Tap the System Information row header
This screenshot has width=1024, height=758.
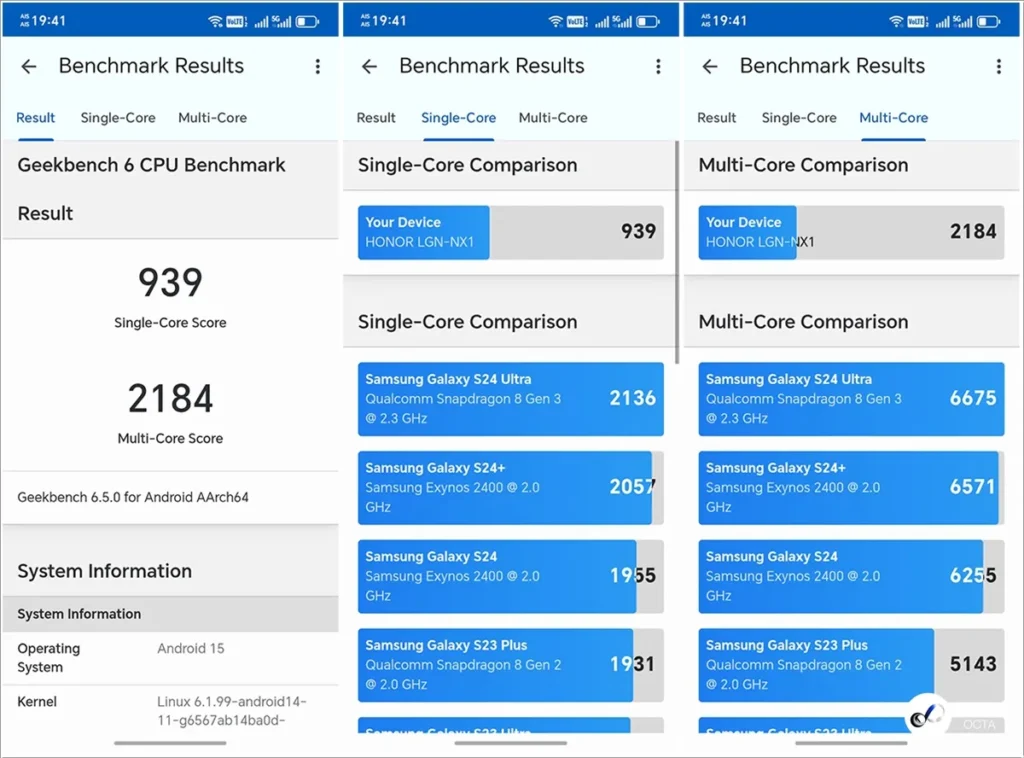(x=170, y=614)
